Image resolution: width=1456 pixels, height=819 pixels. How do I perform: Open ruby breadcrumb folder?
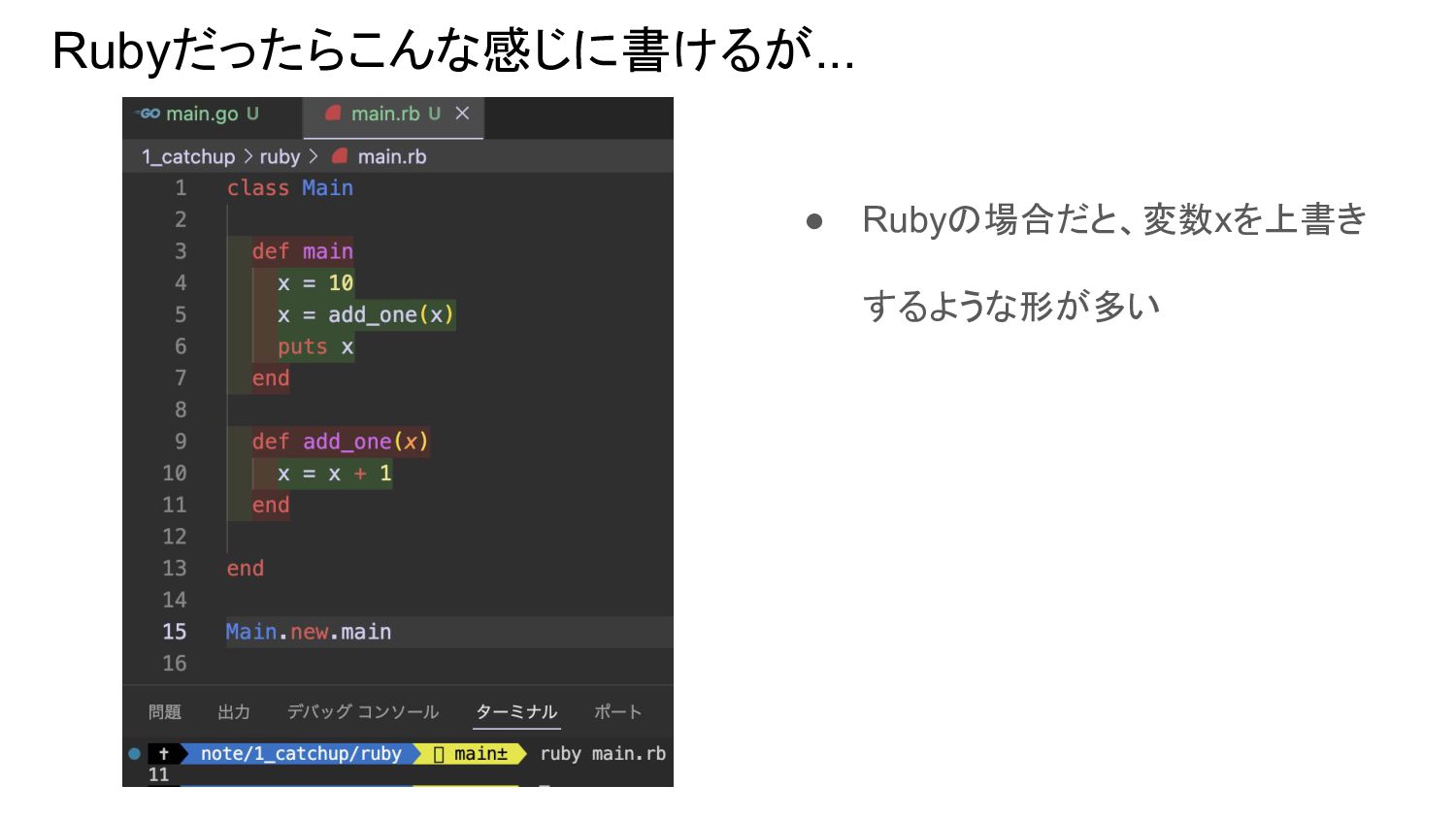tap(280, 157)
